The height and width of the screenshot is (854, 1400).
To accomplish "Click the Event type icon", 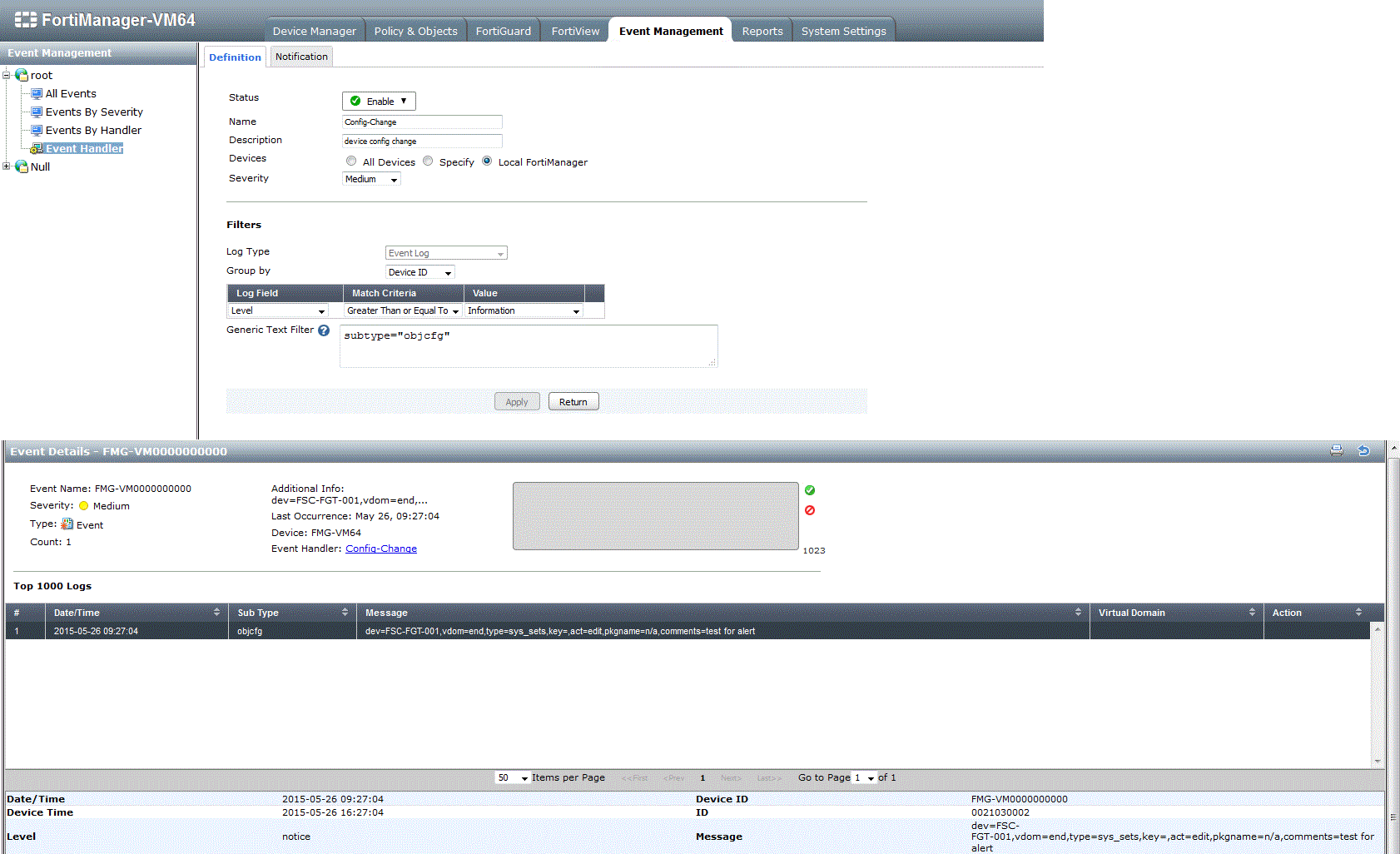I will (x=67, y=524).
